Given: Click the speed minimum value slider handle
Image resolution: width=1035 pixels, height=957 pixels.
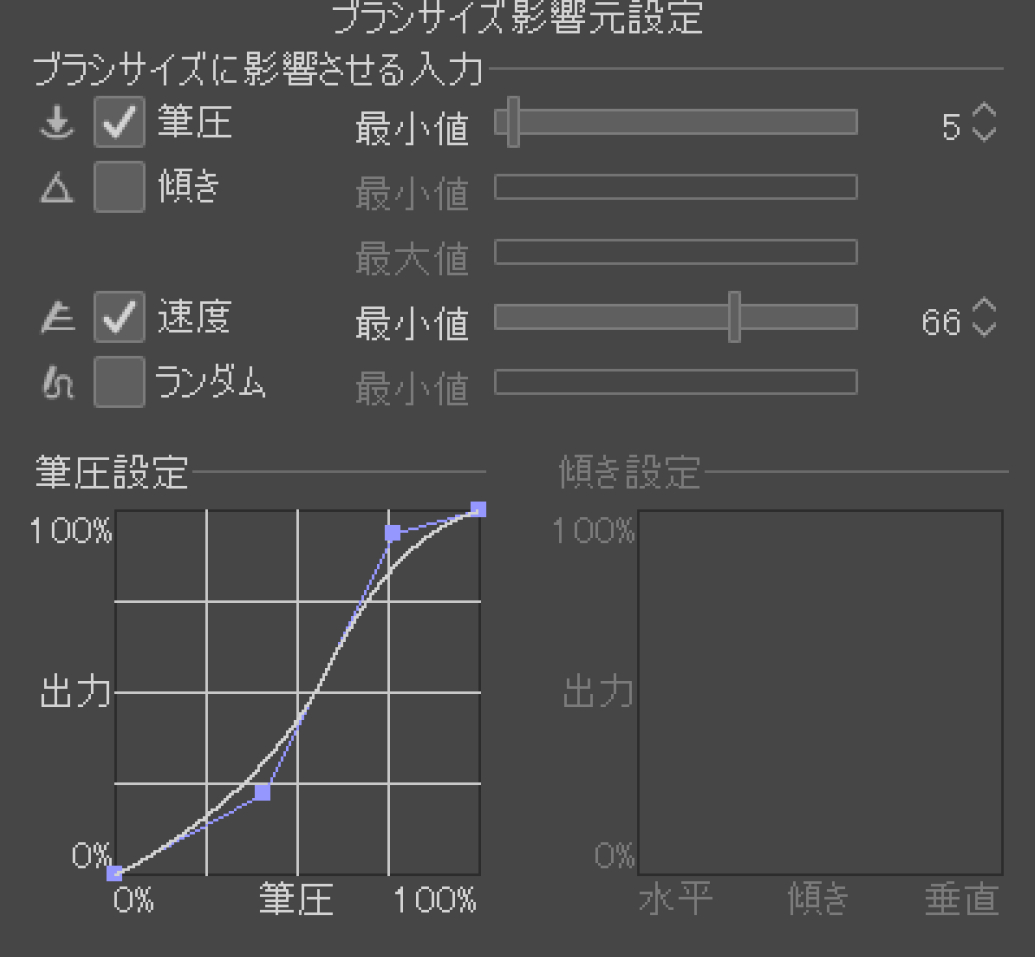Looking at the screenshot, I should click(735, 317).
